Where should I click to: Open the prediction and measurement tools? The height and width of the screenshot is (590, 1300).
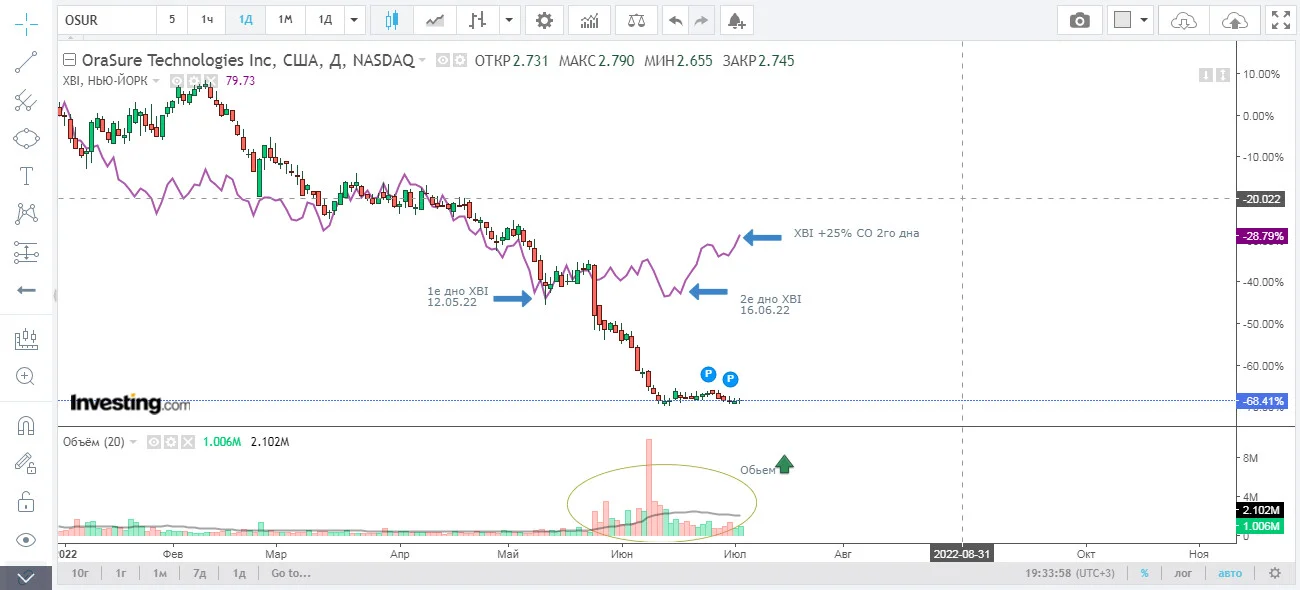click(26, 252)
